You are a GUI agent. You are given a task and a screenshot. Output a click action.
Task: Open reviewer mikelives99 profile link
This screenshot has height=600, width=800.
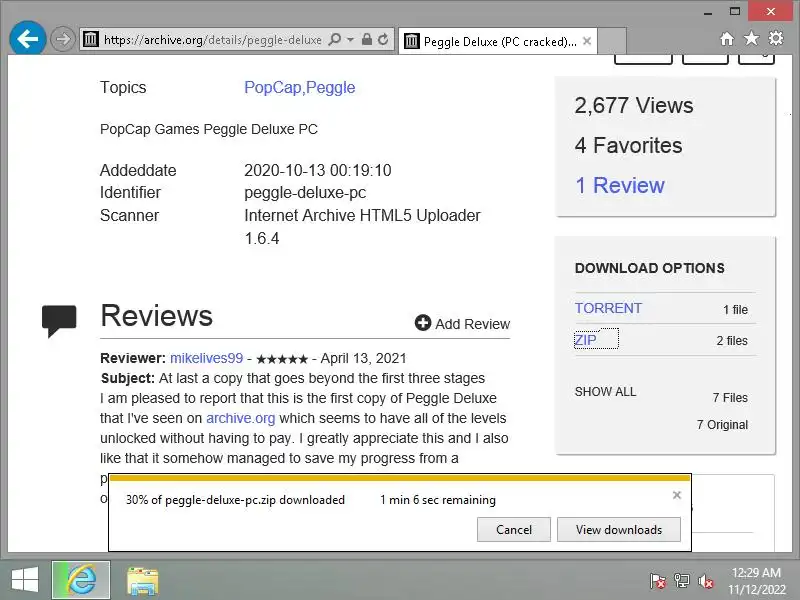[x=206, y=358]
